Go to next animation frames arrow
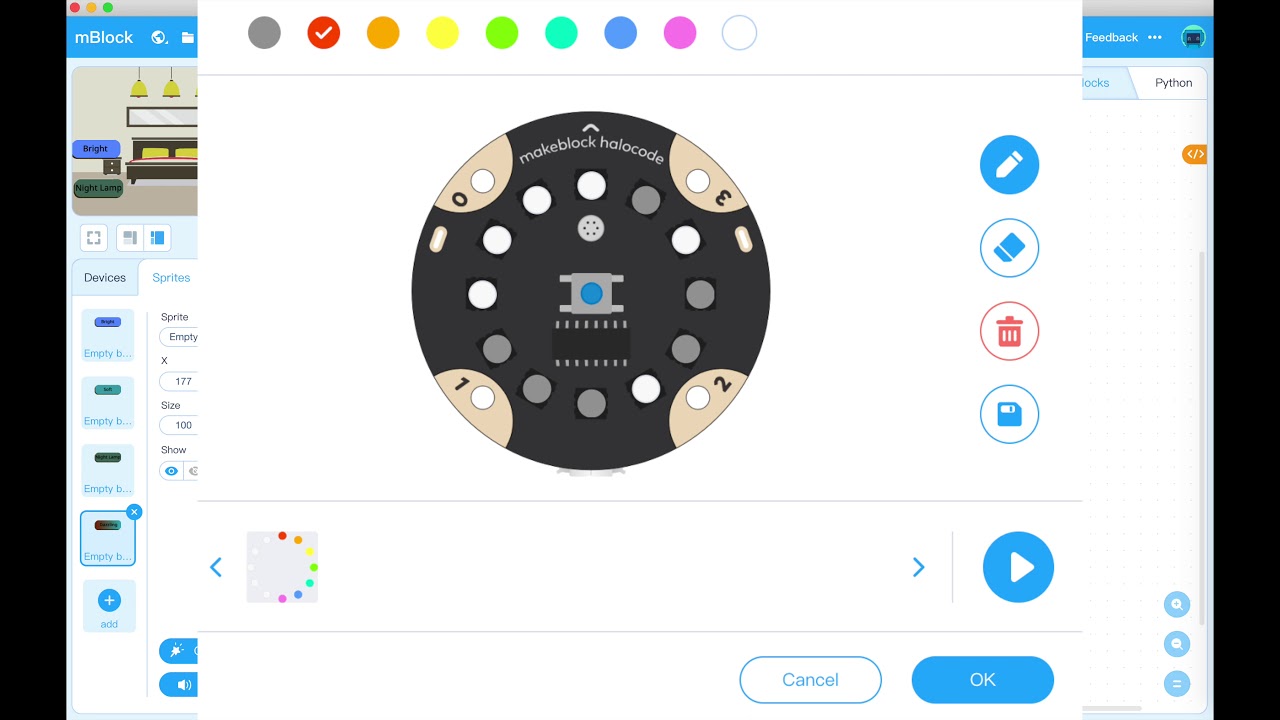Viewport: 1280px width, 720px height. (918, 567)
